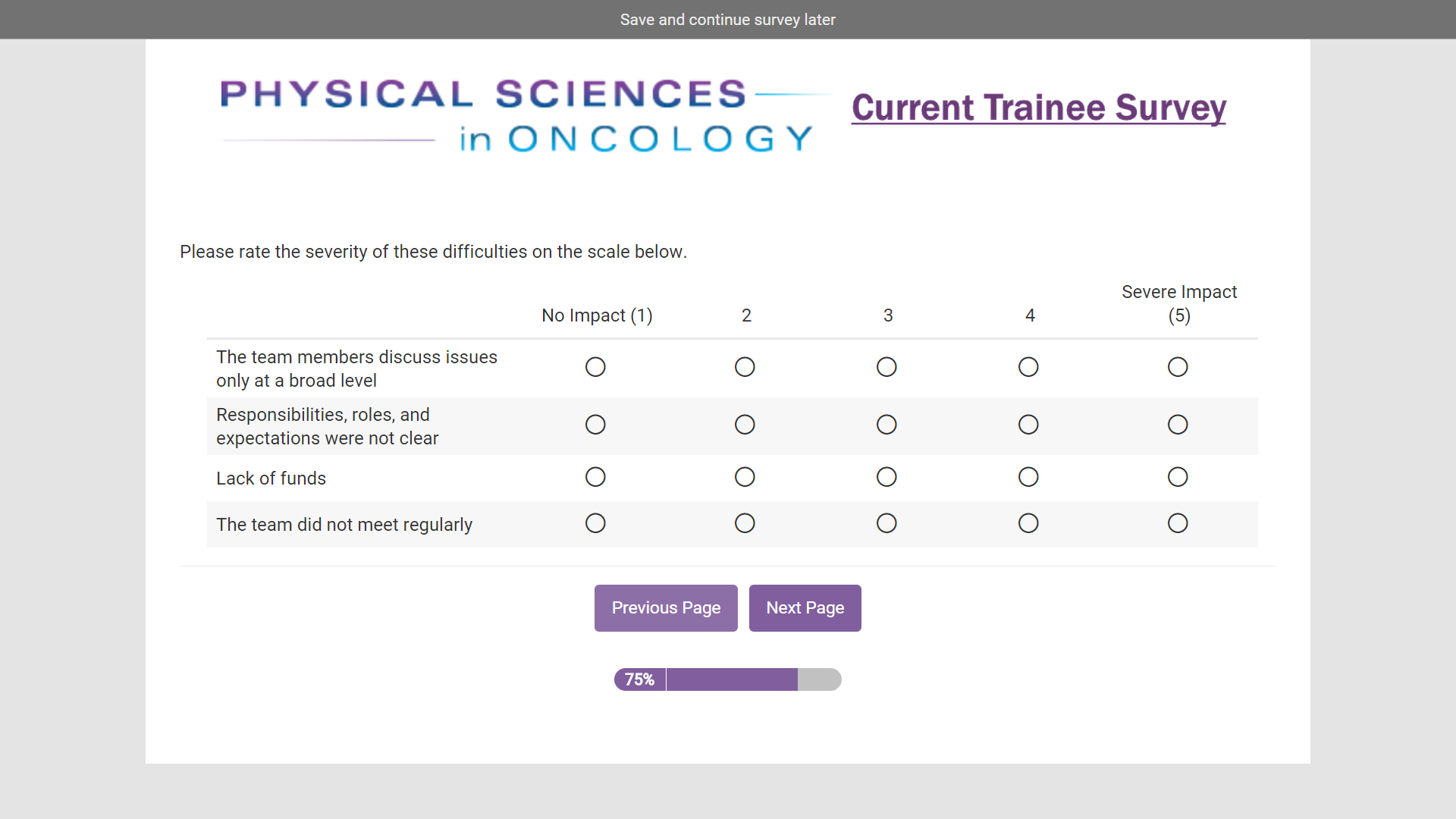This screenshot has height=819, width=1456.
Task: Select 3 for team members discuss issues row
Action: coord(886,367)
